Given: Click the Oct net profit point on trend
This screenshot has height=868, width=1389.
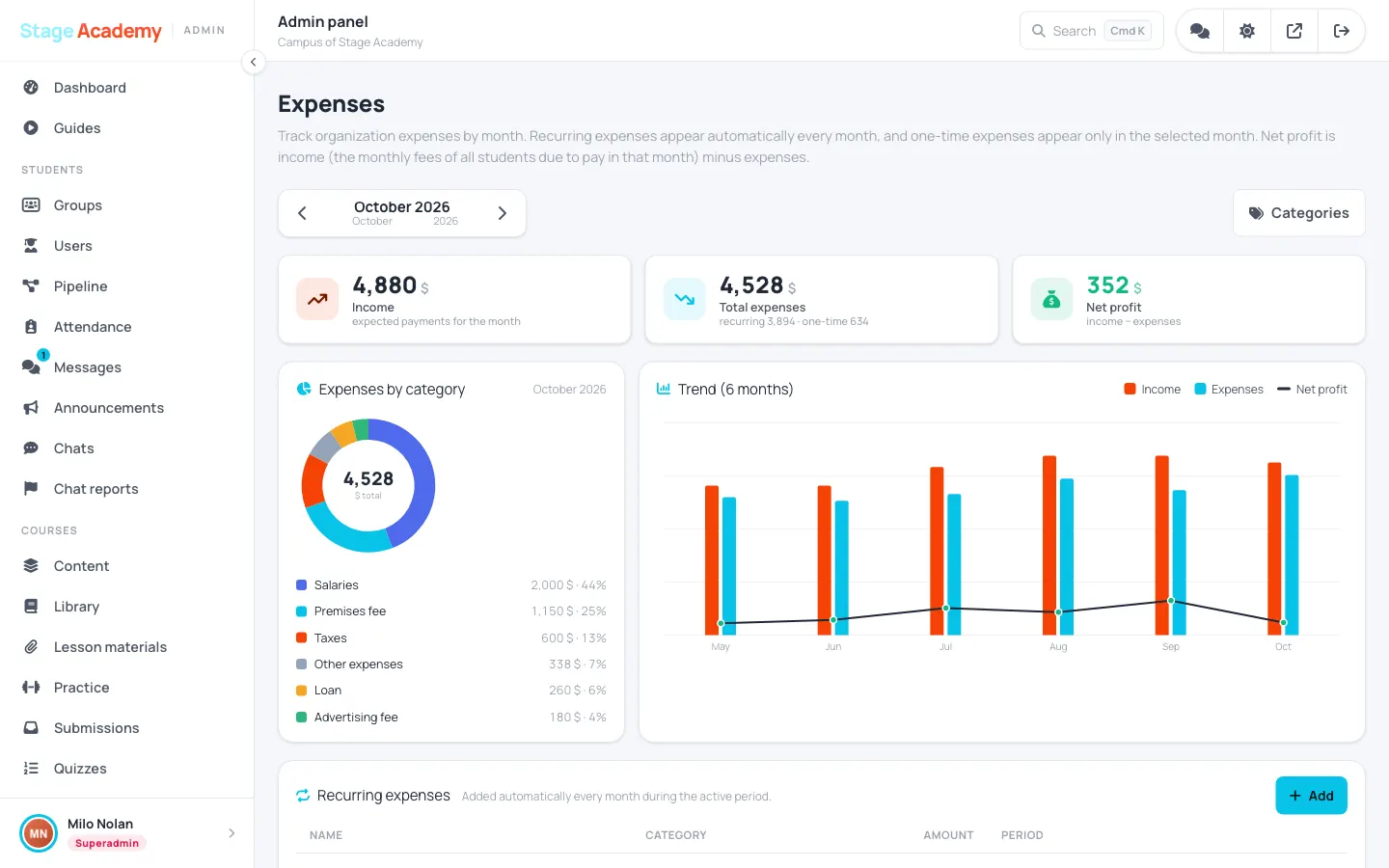Looking at the screenshot, I should (x=1283, y=623).
